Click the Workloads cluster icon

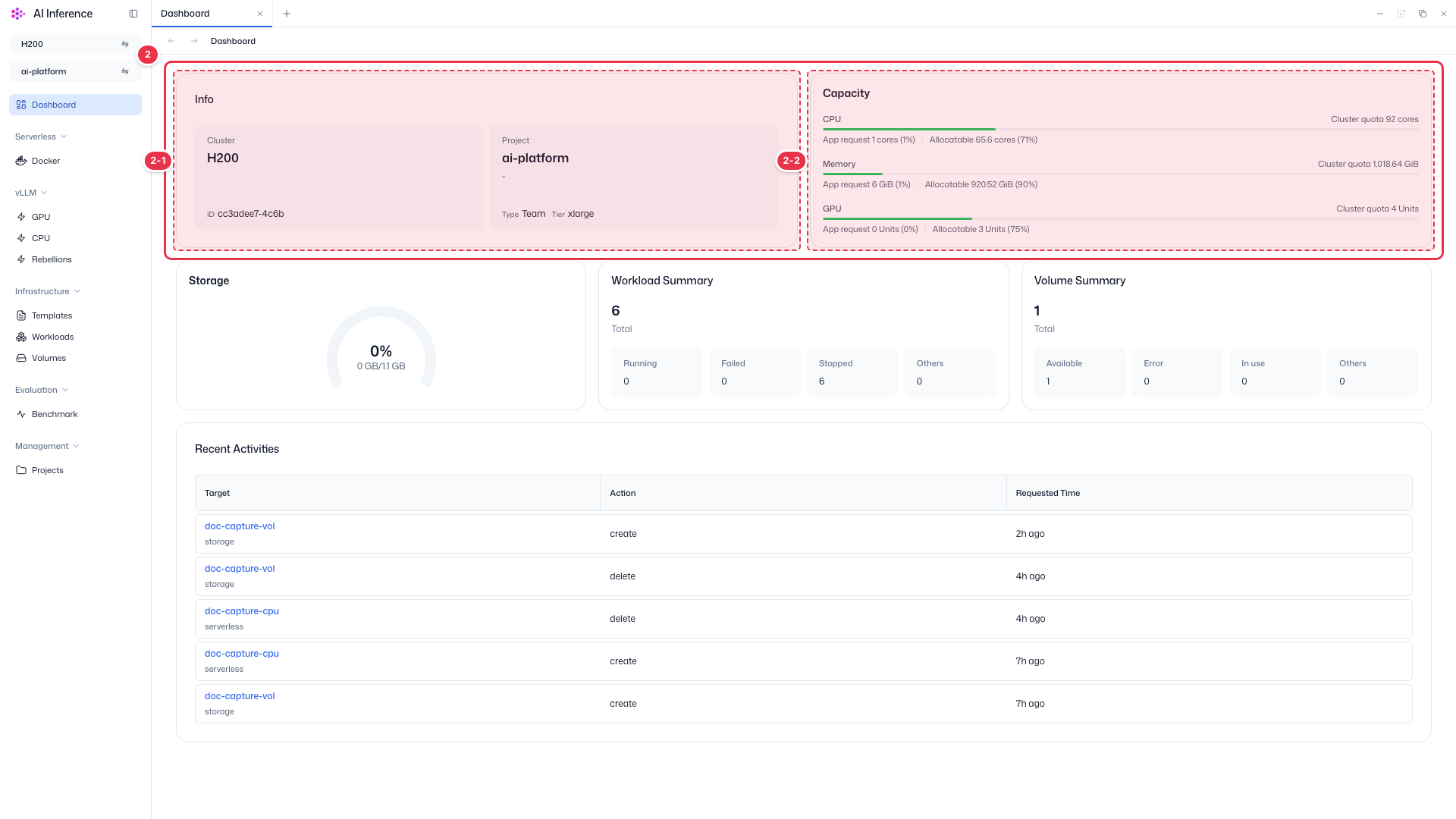point(21,337)
